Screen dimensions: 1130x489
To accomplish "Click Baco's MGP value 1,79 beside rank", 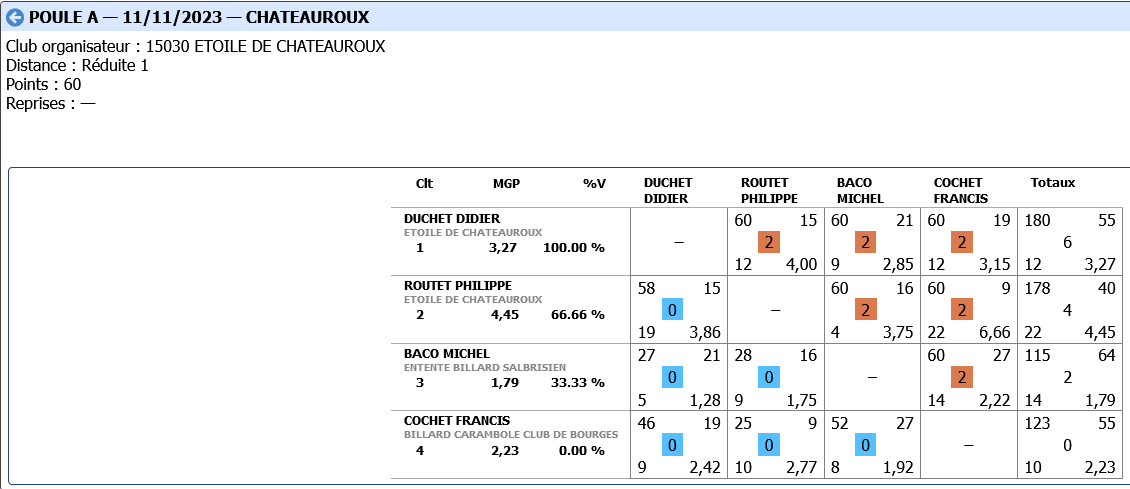I will pos(504,382).
